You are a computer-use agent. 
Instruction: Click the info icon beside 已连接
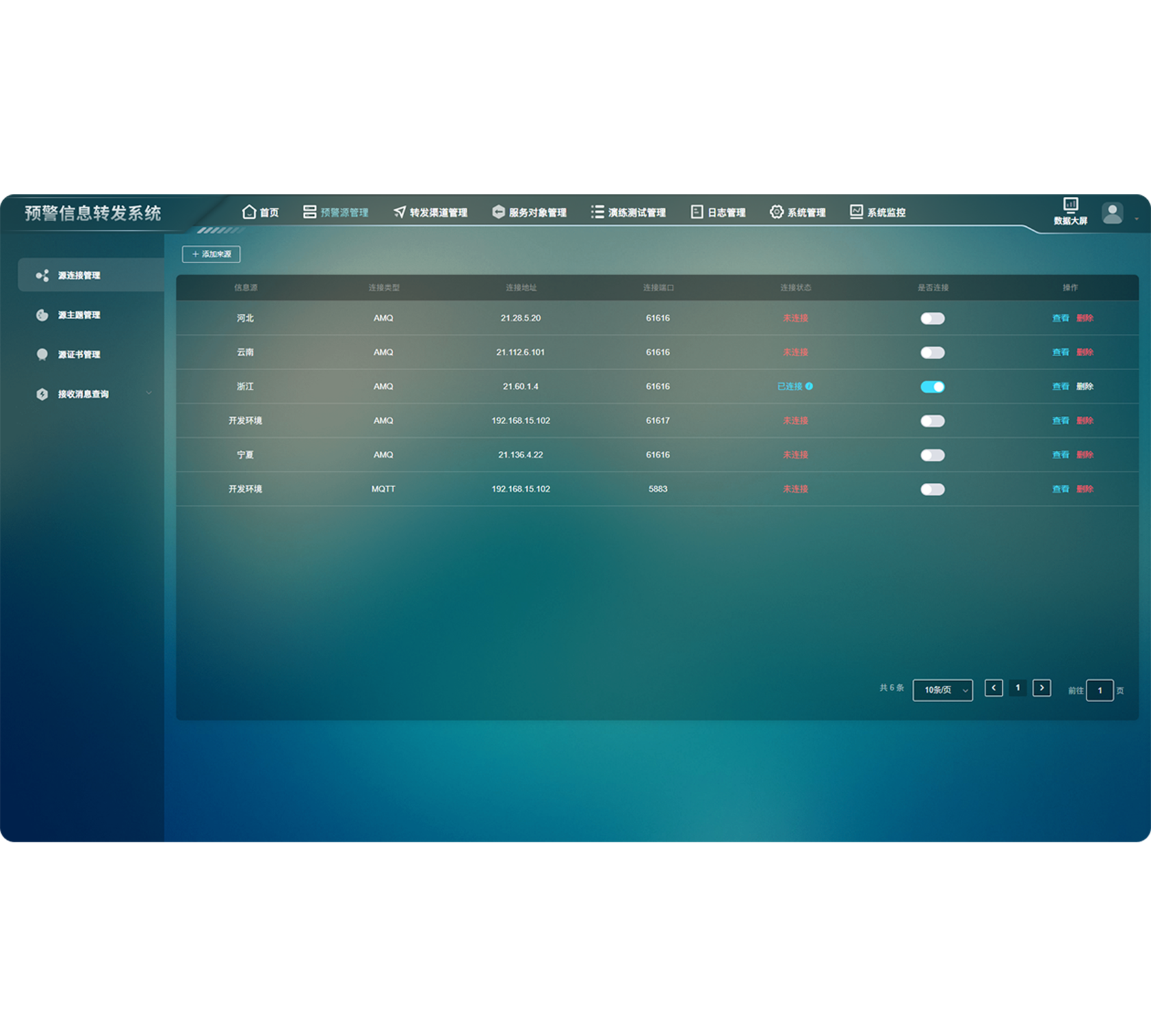pos(809,386)
